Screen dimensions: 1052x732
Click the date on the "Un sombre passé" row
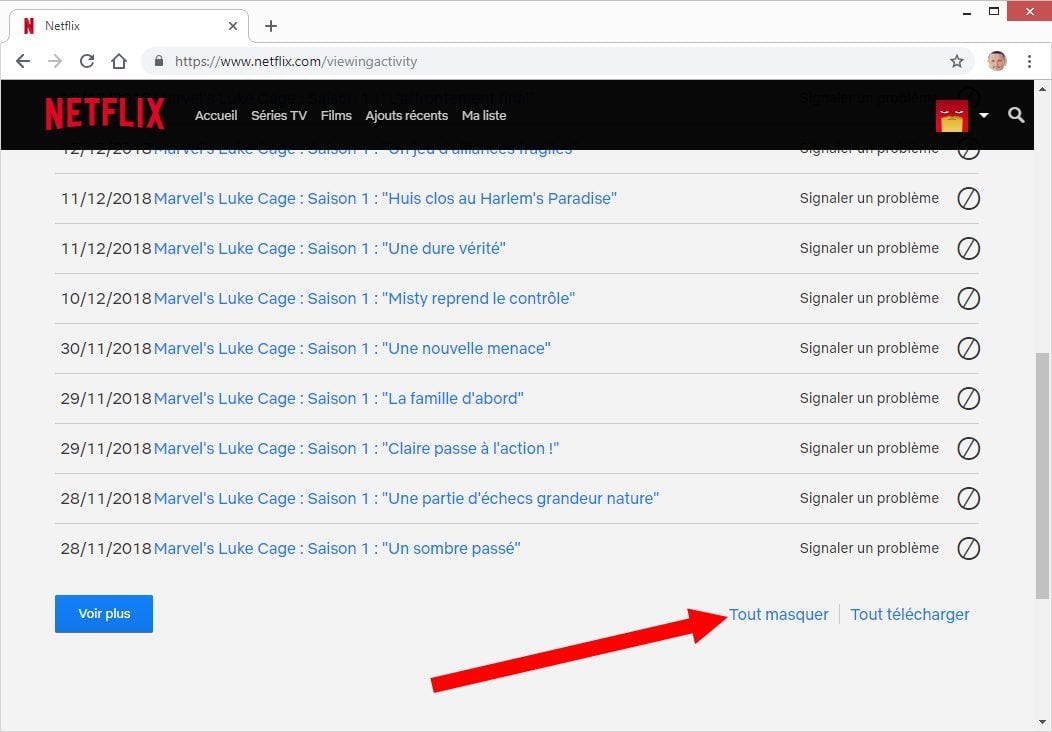[x=106, y=548]
